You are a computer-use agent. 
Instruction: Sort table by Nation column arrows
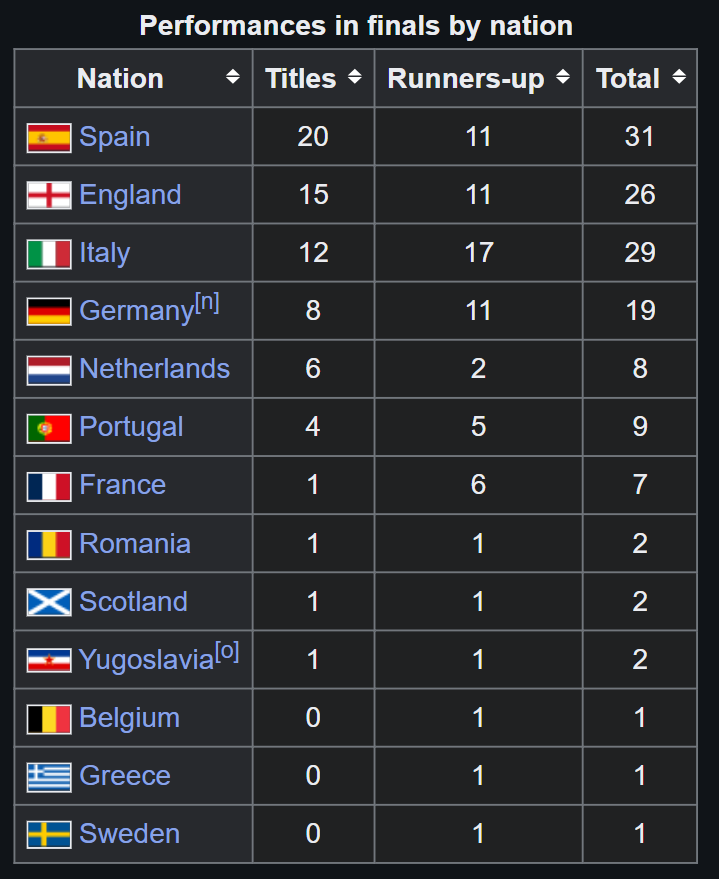(233, 76)
